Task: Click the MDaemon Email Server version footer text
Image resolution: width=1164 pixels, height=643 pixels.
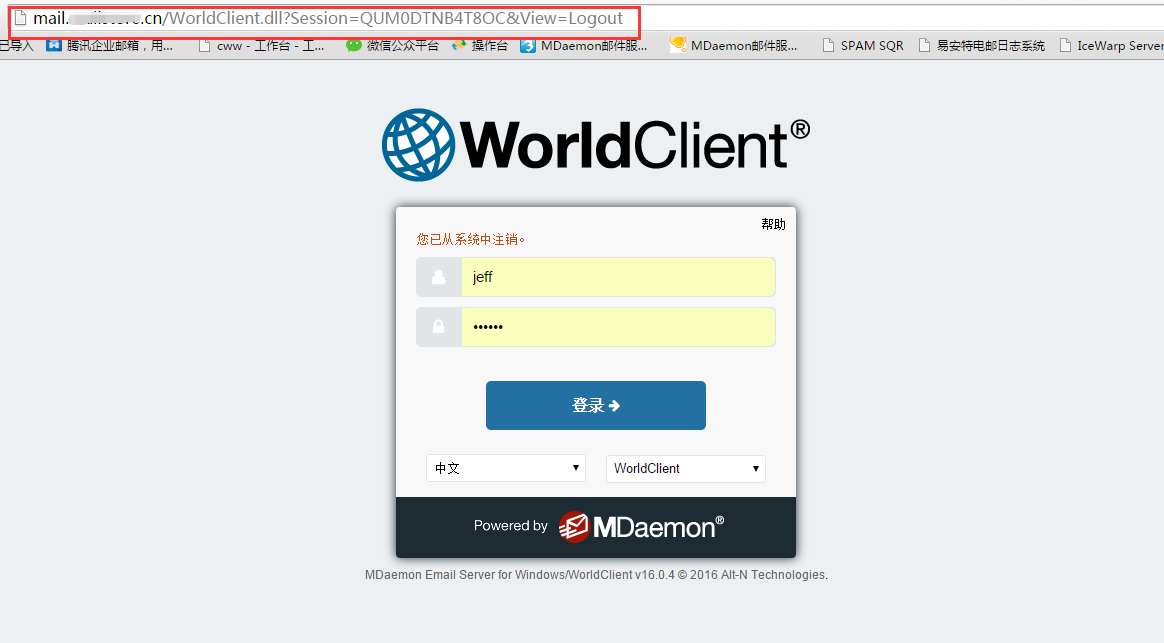Action: pos(596,575)
